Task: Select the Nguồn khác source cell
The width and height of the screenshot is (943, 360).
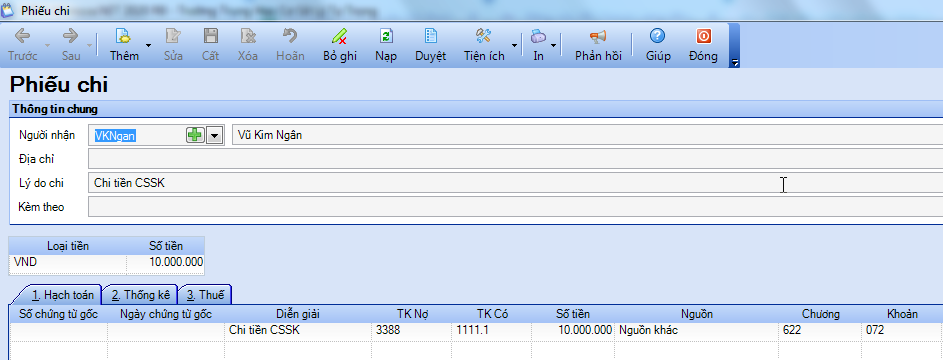Action: pyautogui.click(x=696, y=330)
